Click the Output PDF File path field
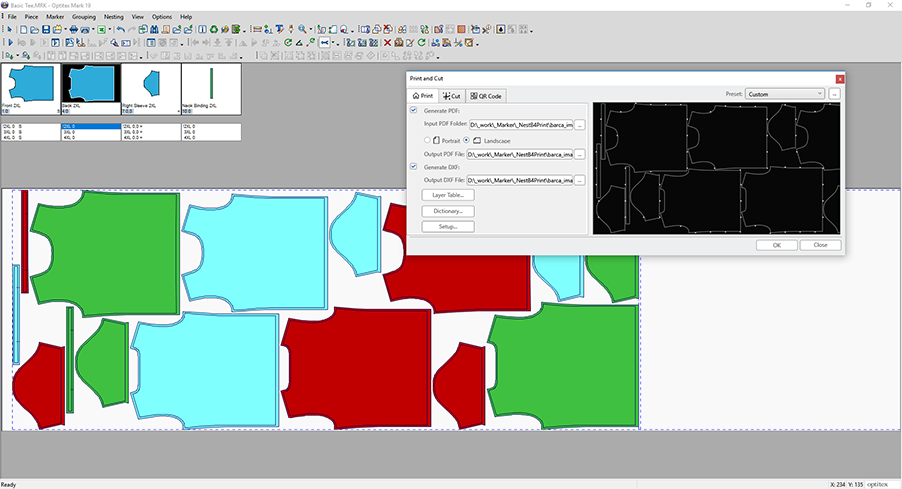902x489 pixels. coord(519,154)
